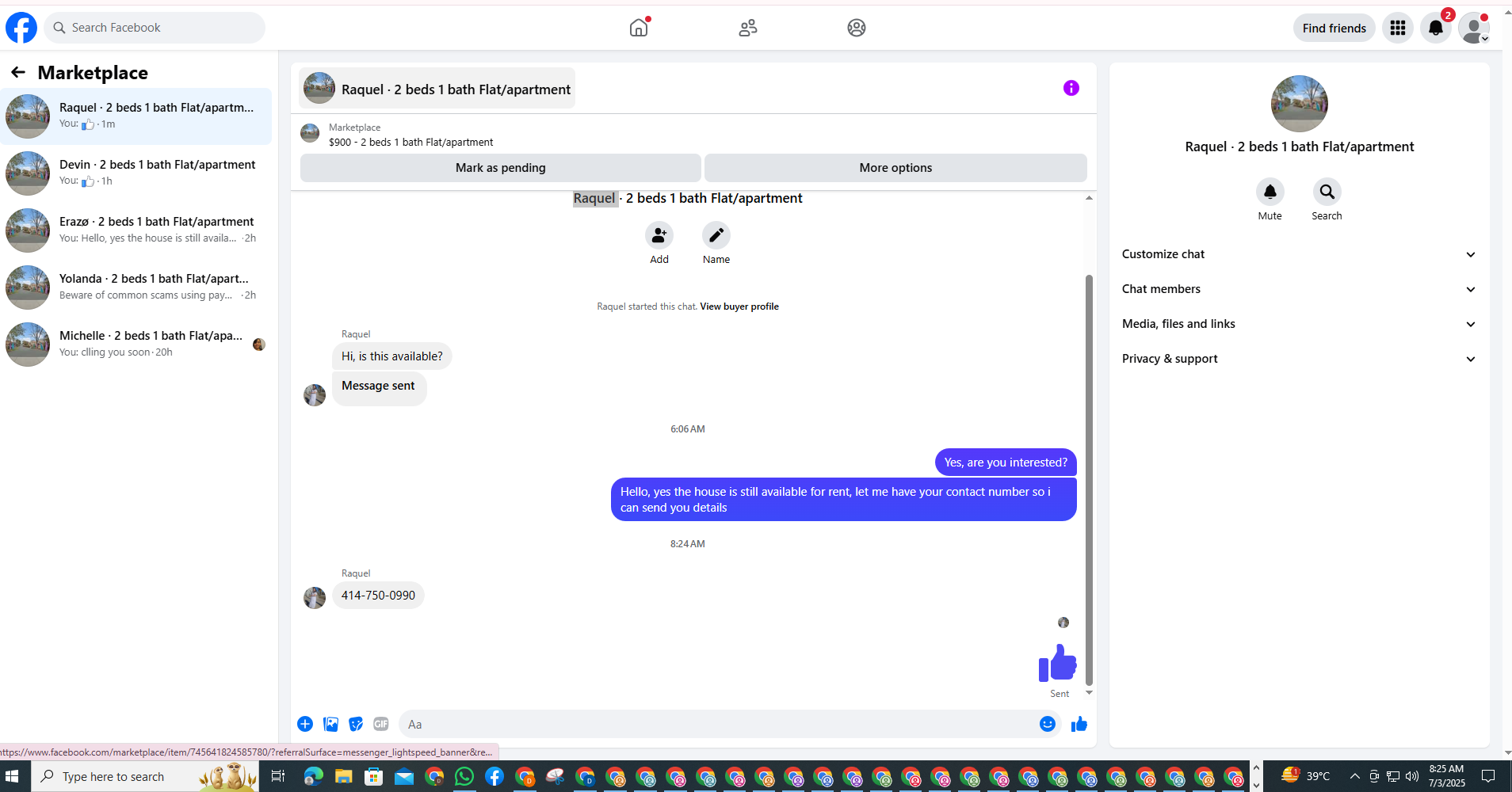Expand Privacy & support section
This screenshot has height=792, width=1512.
point(1300,359)
